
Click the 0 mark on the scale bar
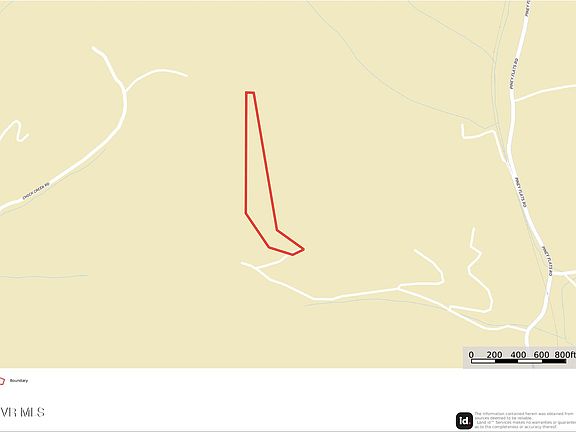(x=471, y=355)
